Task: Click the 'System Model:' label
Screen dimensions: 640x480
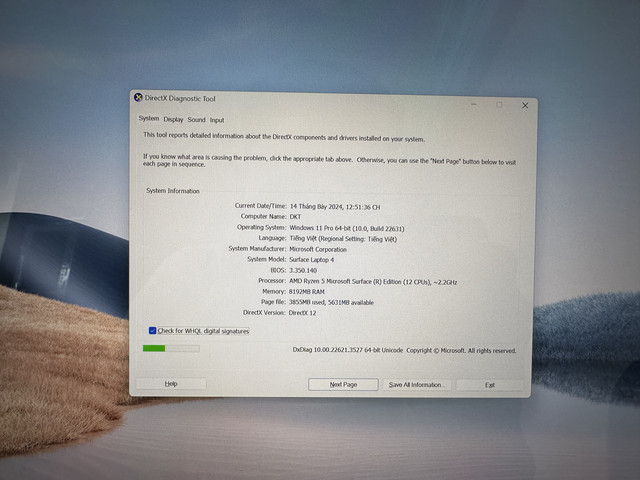Action: point(267,259)
